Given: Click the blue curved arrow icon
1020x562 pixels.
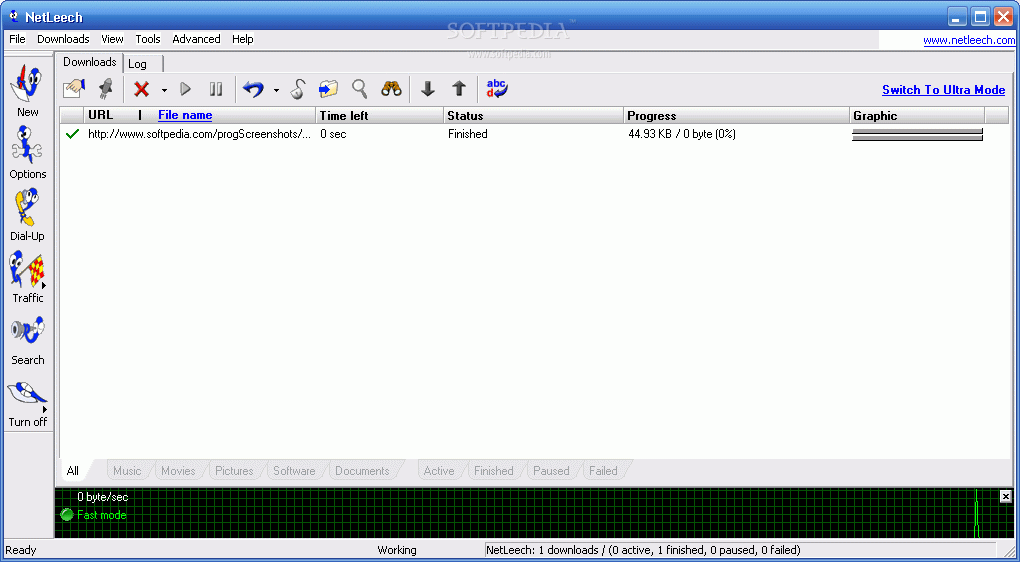Looking at the screenshot, I should [253, 89].
